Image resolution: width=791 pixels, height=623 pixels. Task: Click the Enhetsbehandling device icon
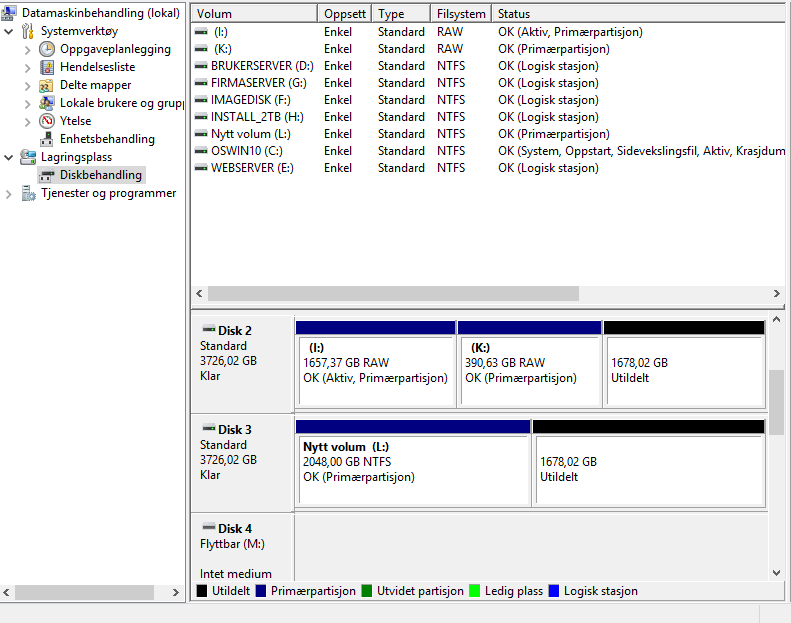(47, 139)
